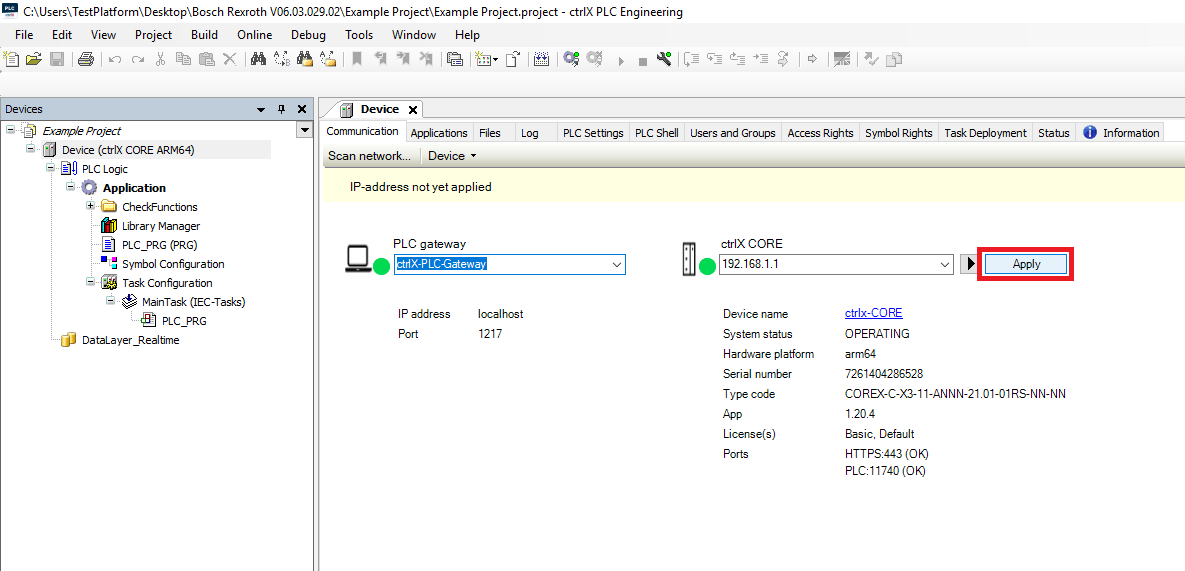Open the Online menu
Image resolution: width=1185 pixels, height=571 pixels.
click(254, 34)
